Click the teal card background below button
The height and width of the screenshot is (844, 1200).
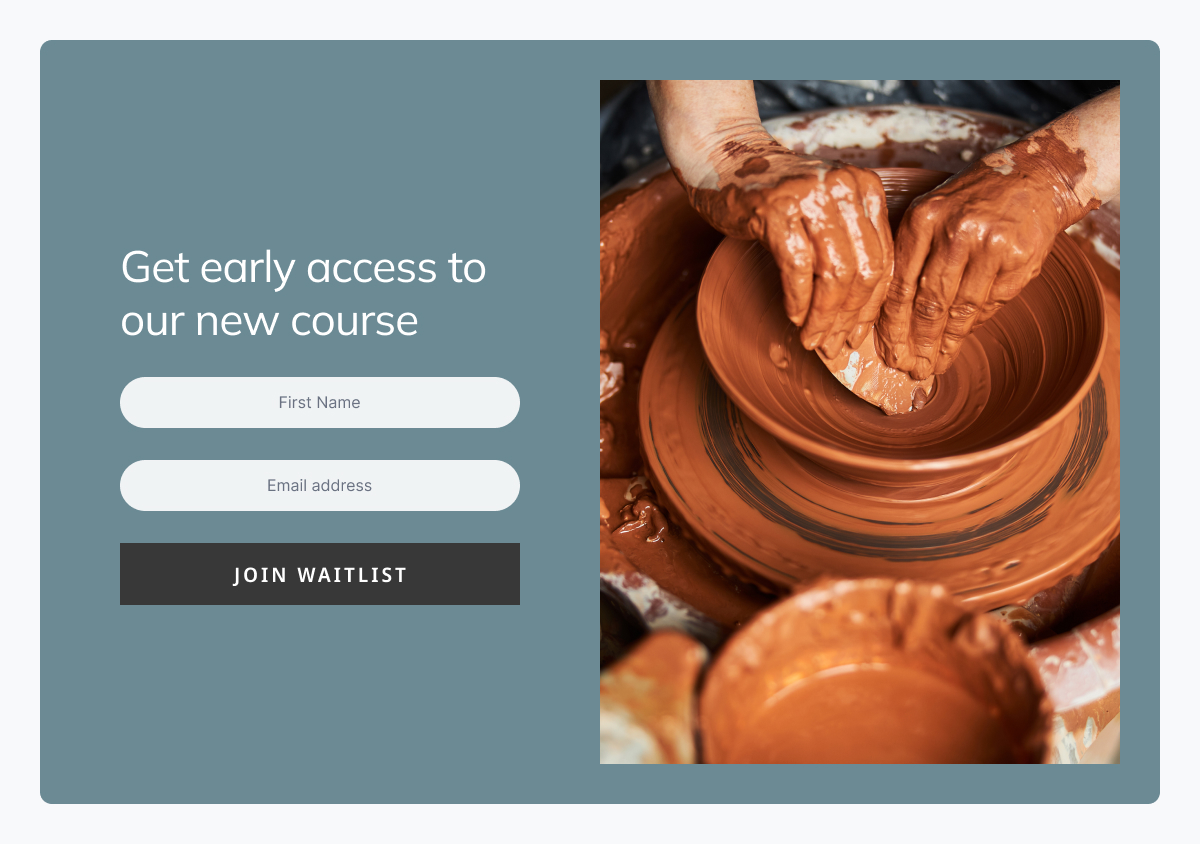click(x=320, y=700)
